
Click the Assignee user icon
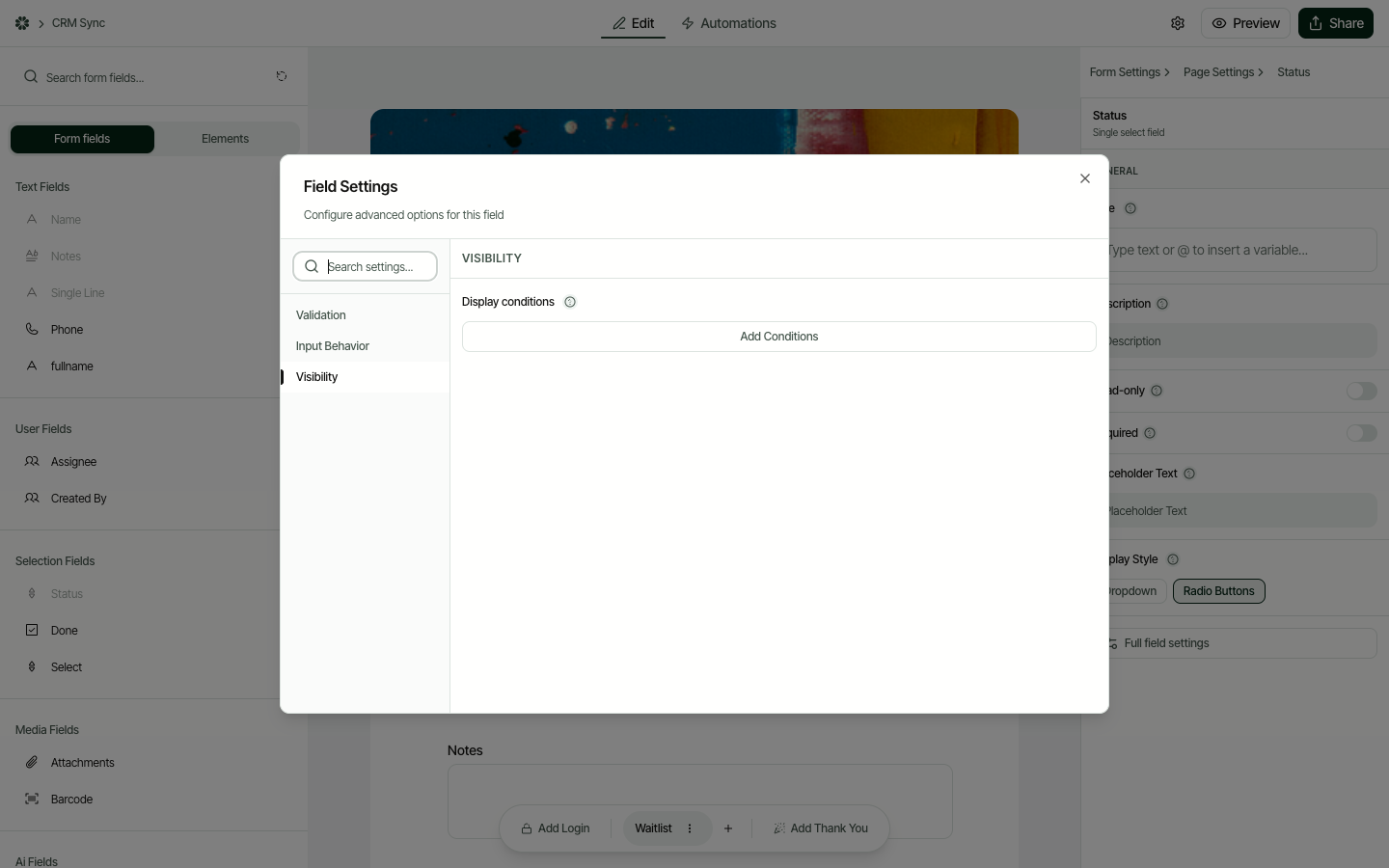(x=31, y=461)
